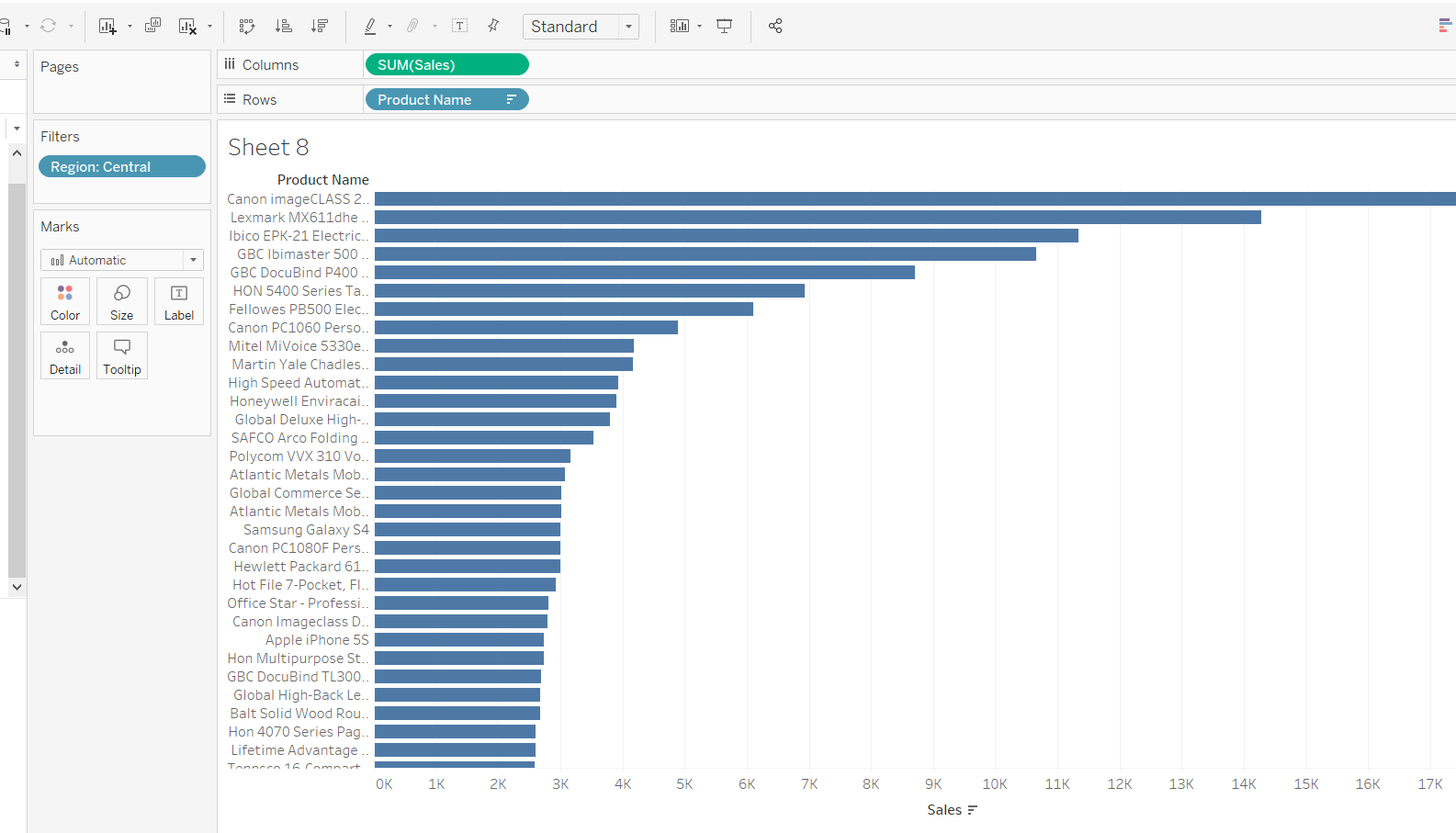Click the Detail button on Marks card
1456x833 pixels.
coord(65,356)
